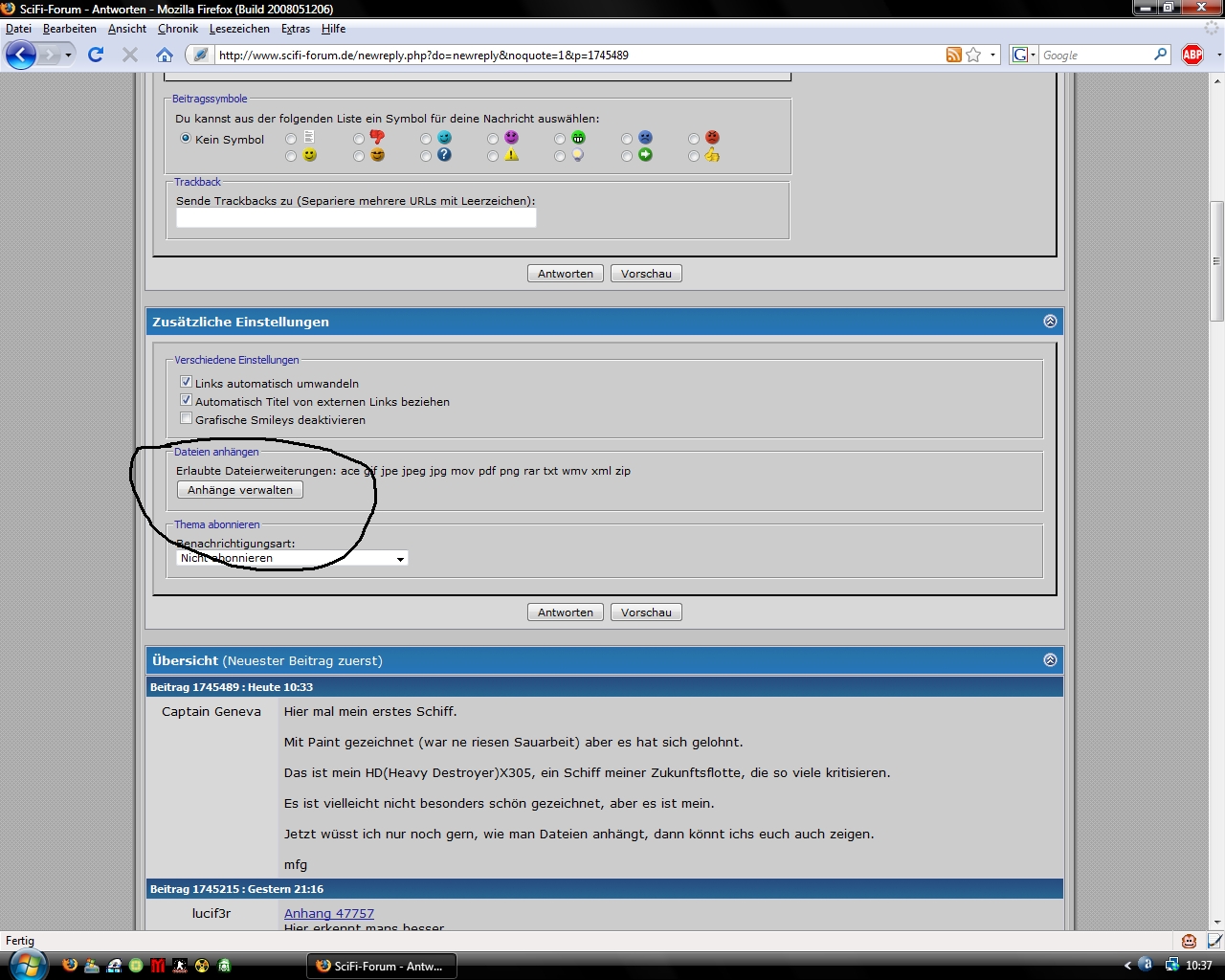
Task: Click the search magnifier icon
Action: click(x=1160, y=55)
